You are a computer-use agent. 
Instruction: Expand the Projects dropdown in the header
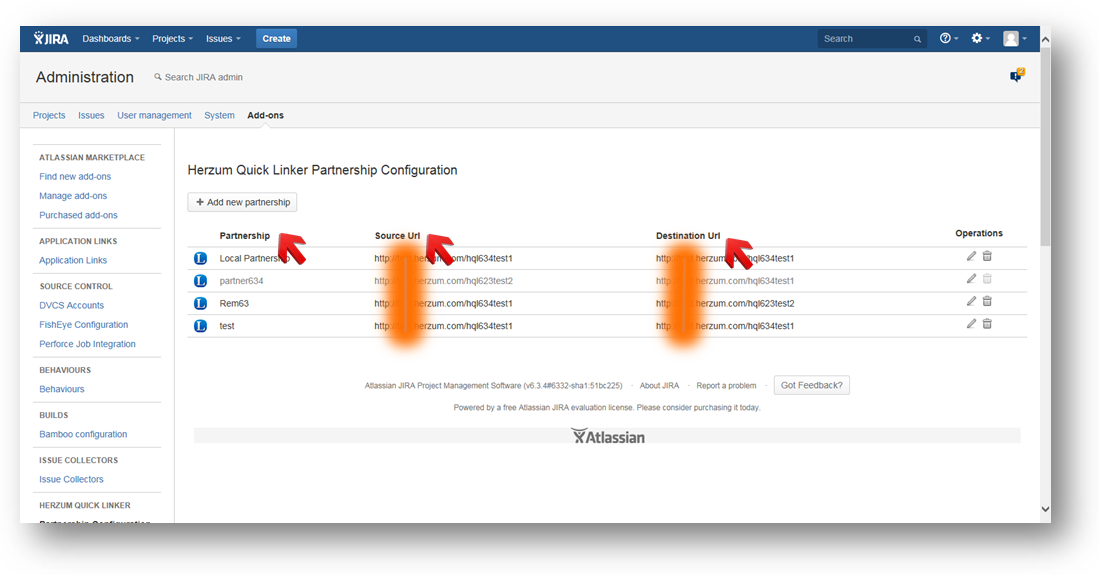[172, 39]
